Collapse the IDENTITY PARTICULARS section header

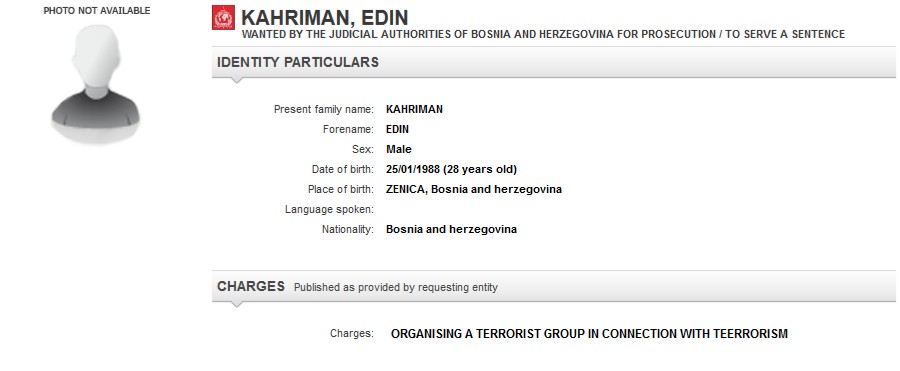[x=556, y=62]
